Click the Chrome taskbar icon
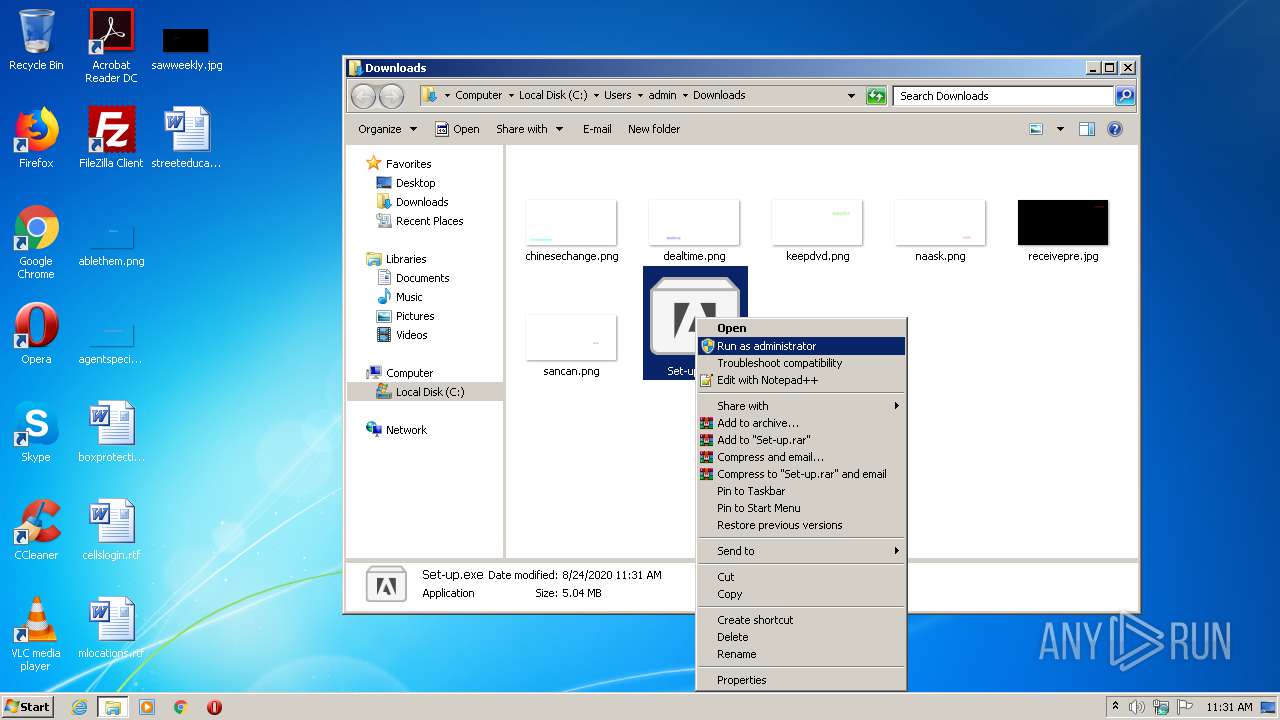The width and height of the screenshot is (1280, 720). coord(181,707)
